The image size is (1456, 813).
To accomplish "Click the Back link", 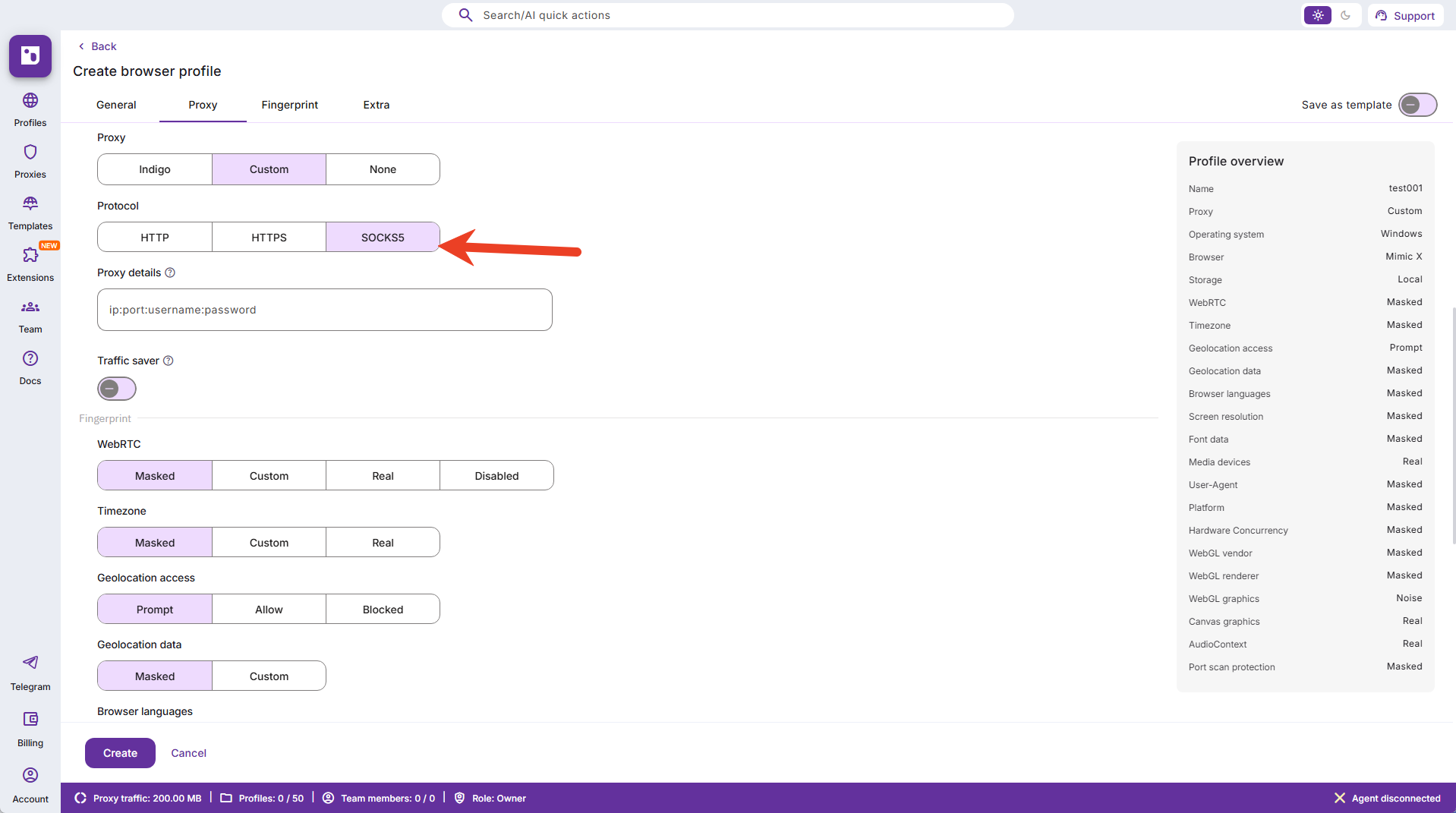I will coord(98,46).
